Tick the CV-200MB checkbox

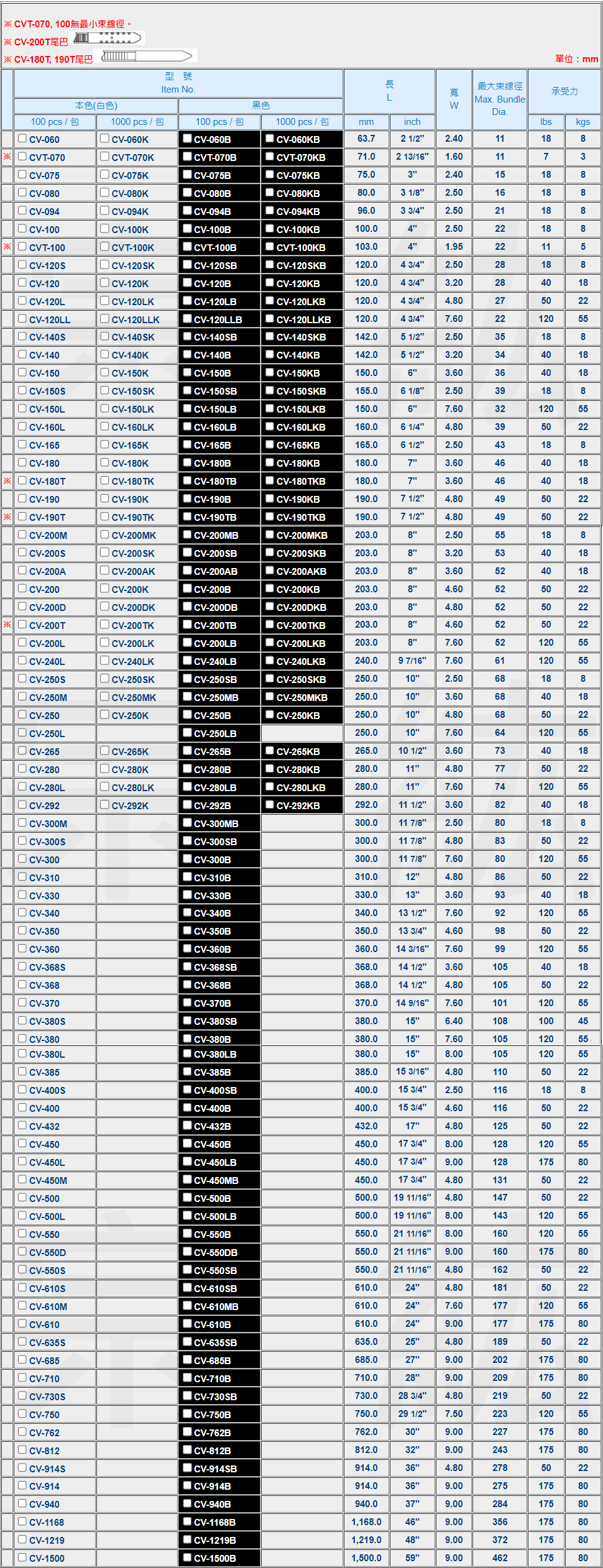click(187, 534)
